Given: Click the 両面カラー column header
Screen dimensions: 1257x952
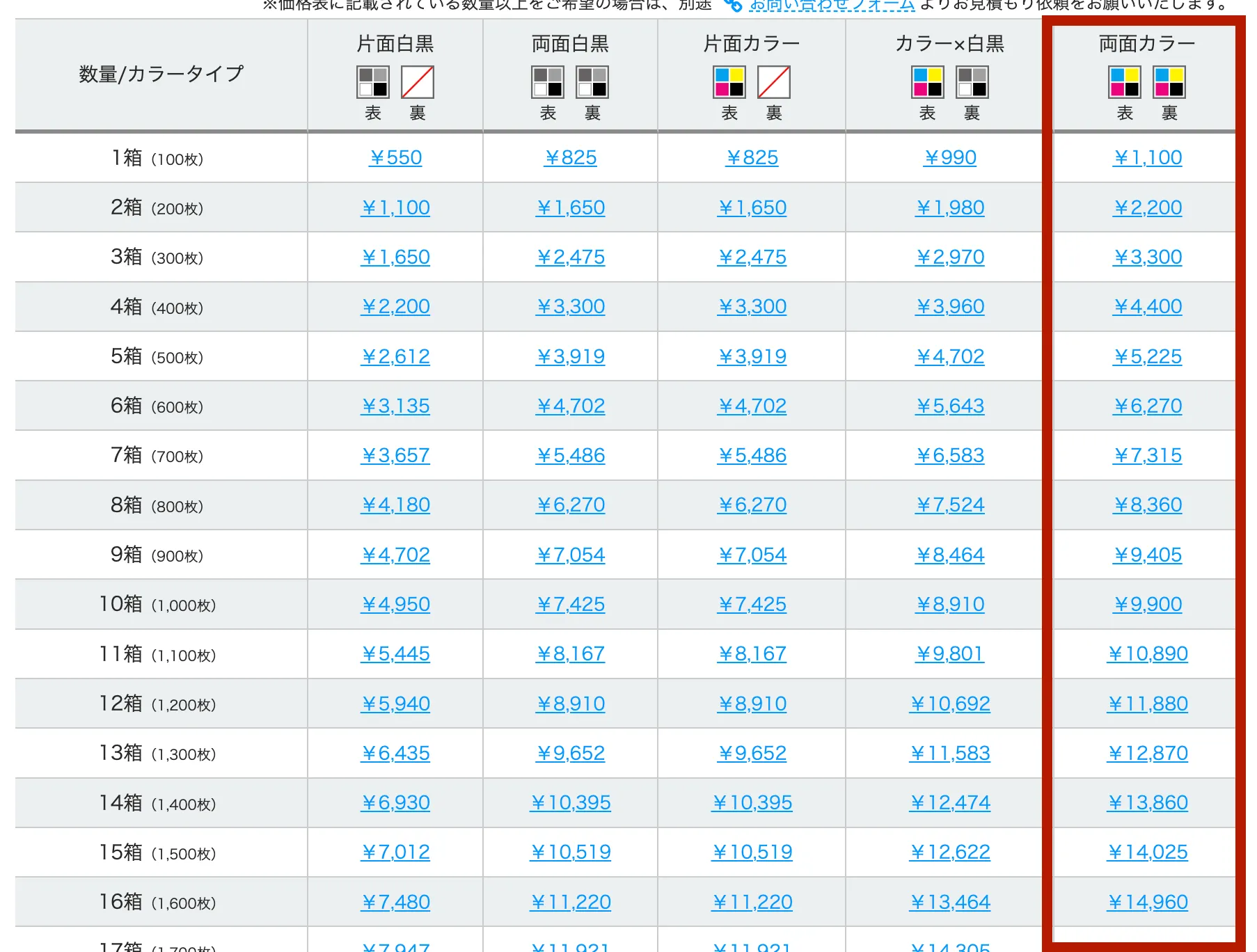Looking at the screenshot, I should pyautogui.click(x=1147, y=44).
